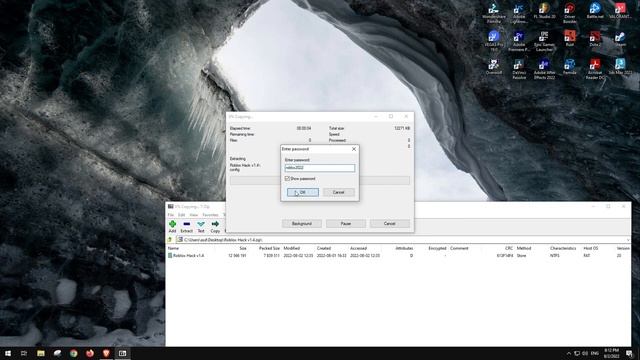This screenshot has width=640, height=360.
Task: Sort by the Attributes column header
Action: coord(404,248)
